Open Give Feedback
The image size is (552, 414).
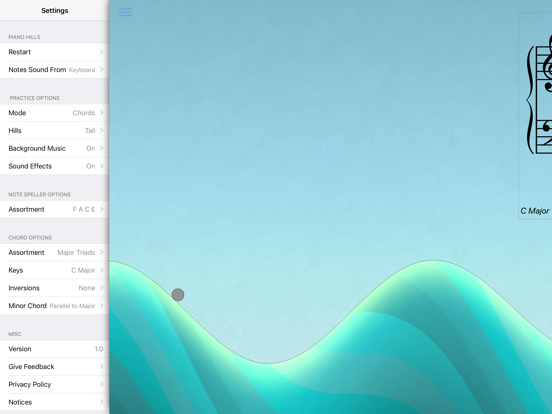pyautogui.click(x=55, y=366)
